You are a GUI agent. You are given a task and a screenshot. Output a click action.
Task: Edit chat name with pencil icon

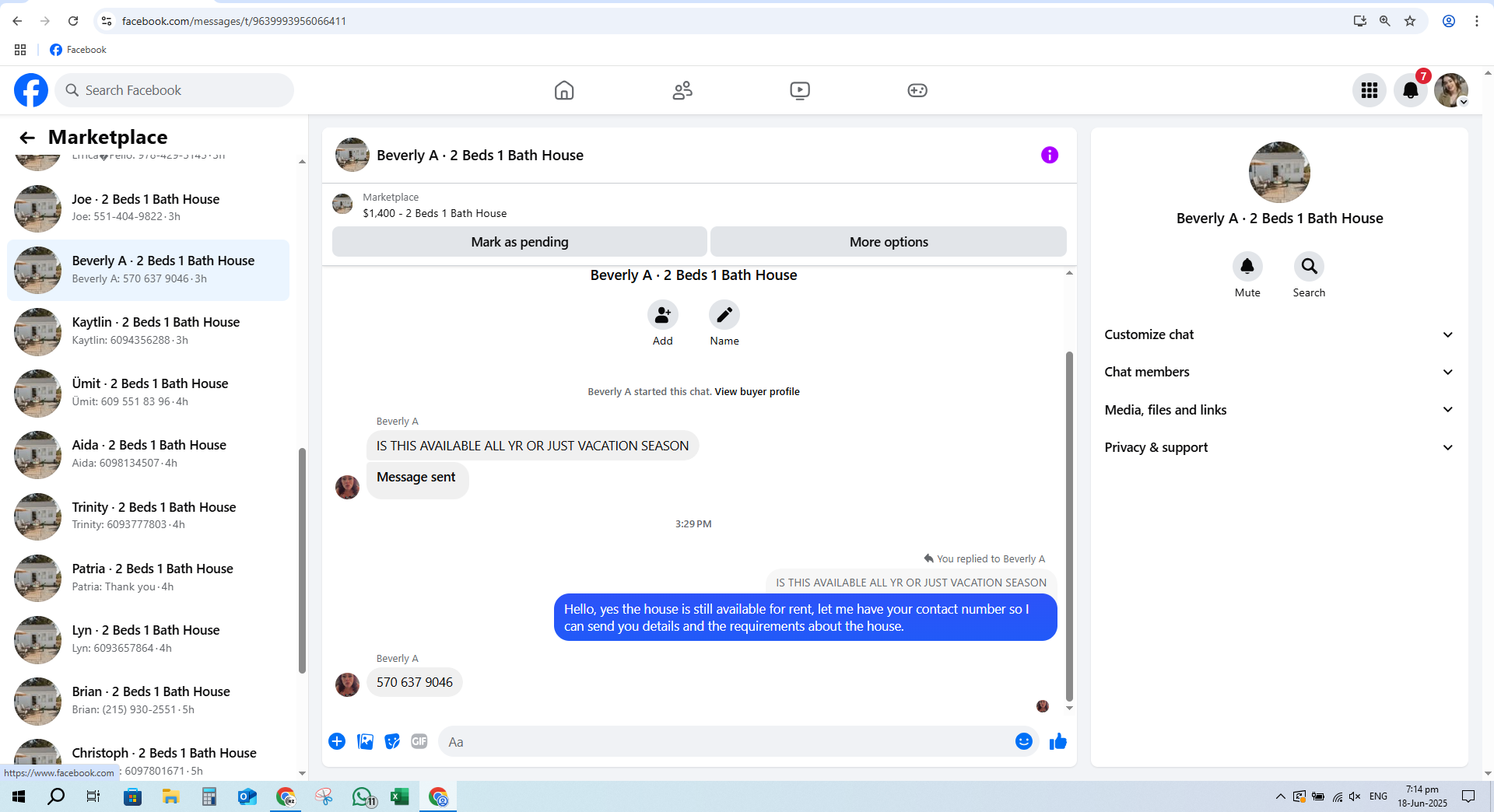coord(724,315)
